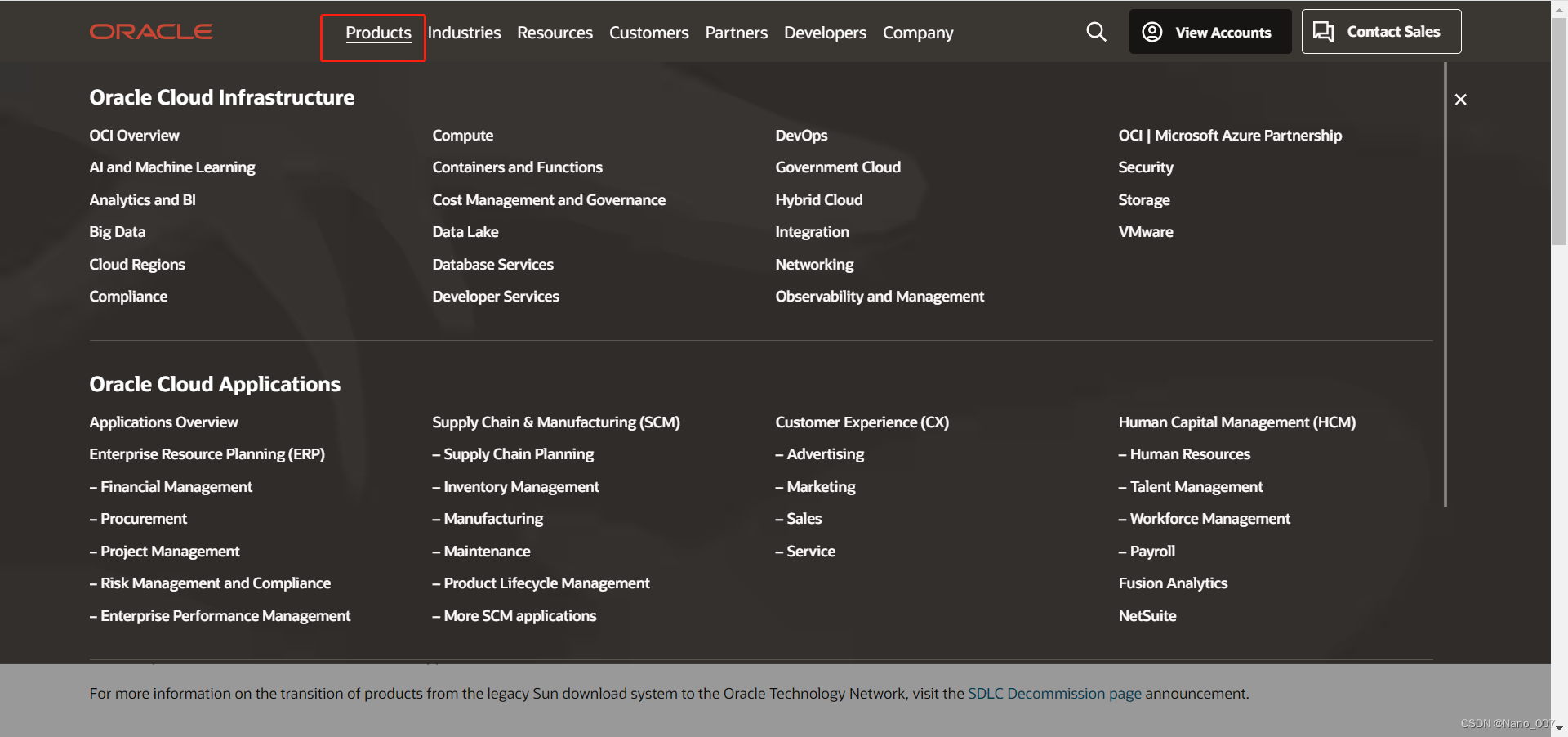Click the NetSuite link
Viewport: 1568px width, 737px height.
pyautogui.click(x=1147, y=616)
